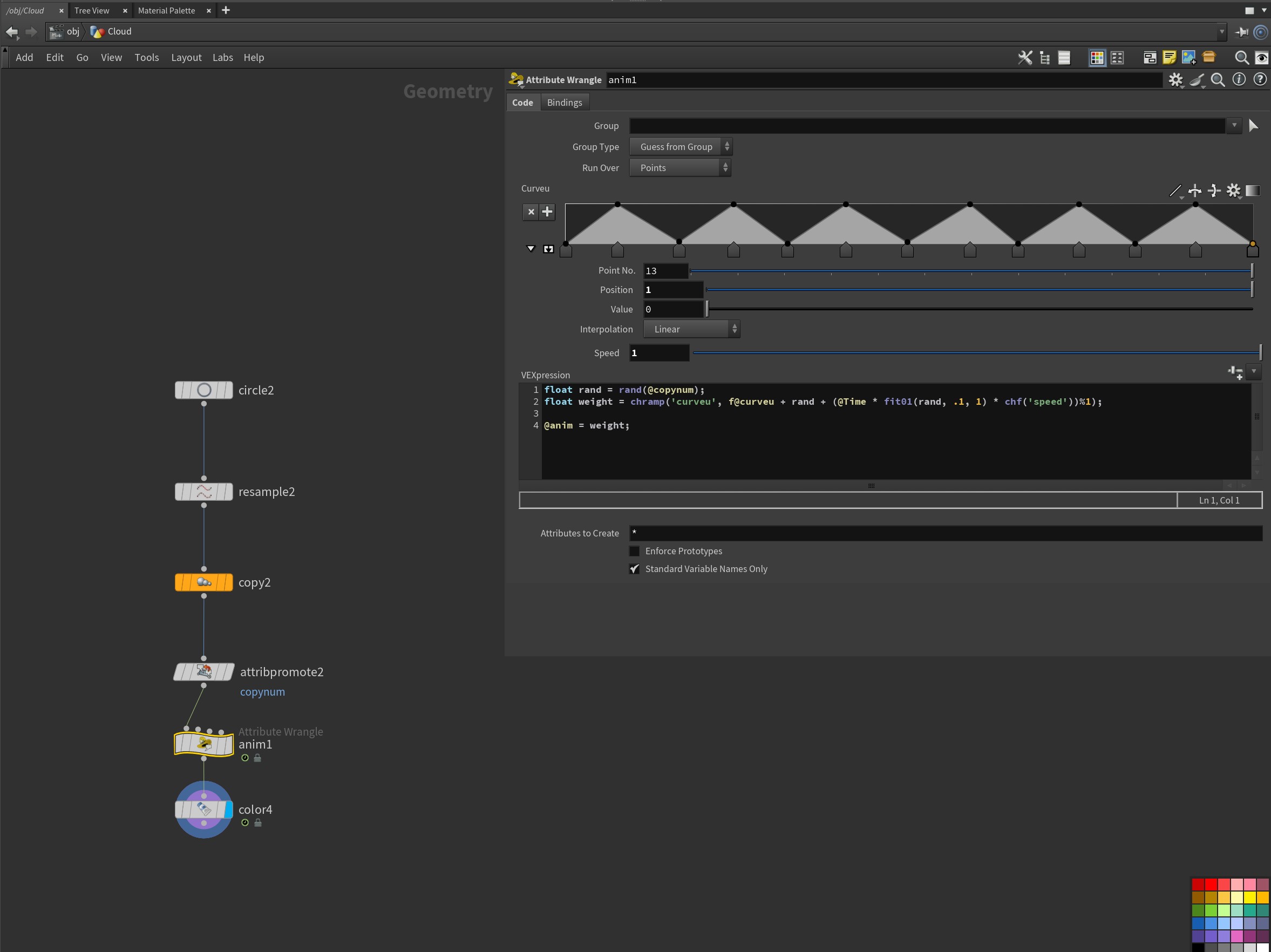Click the Point No. input field
Image resolution: width=1271 pixels, height=952 pixels.
point(665,270)
